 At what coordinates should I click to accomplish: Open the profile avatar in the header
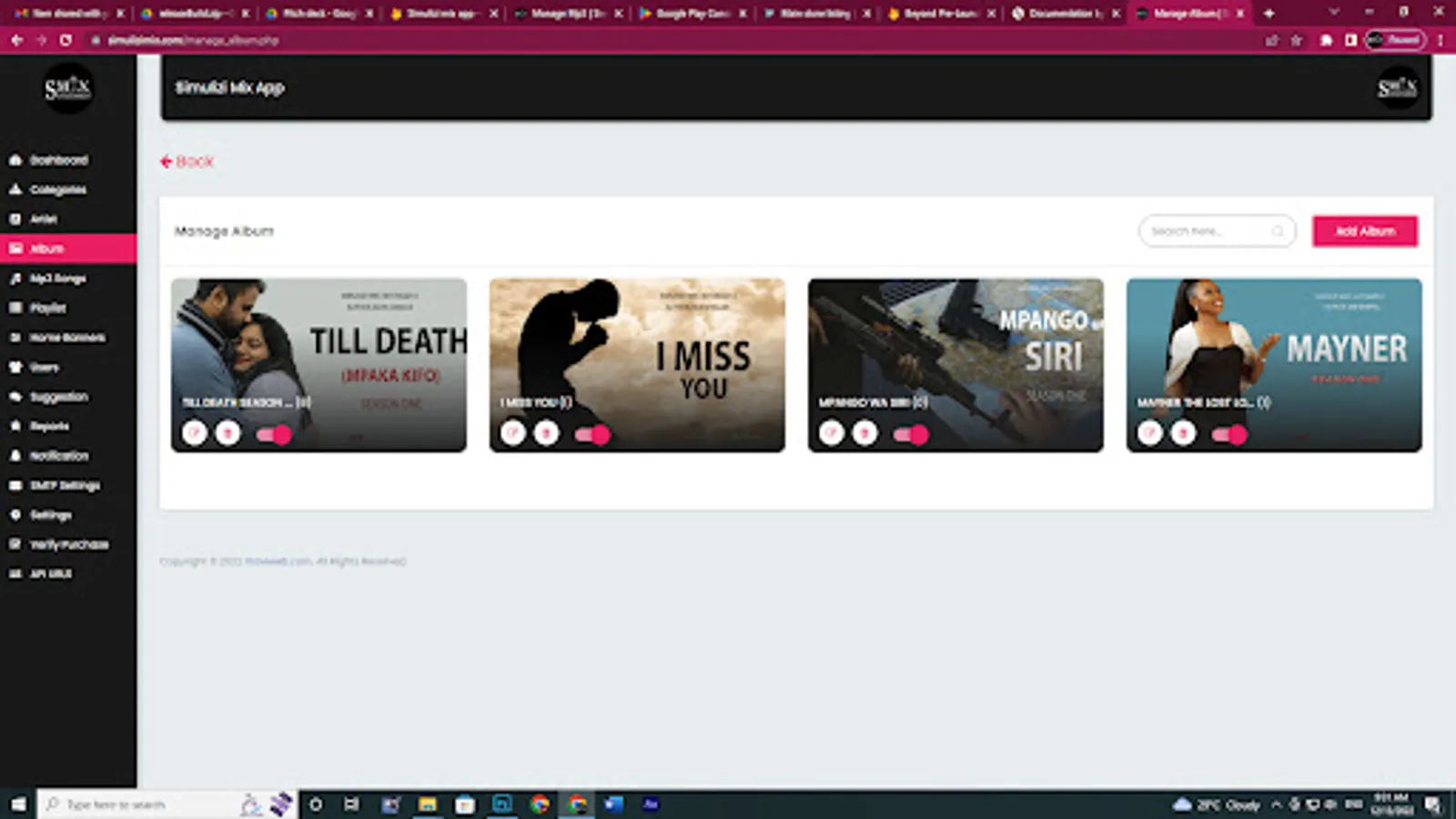1397,88
